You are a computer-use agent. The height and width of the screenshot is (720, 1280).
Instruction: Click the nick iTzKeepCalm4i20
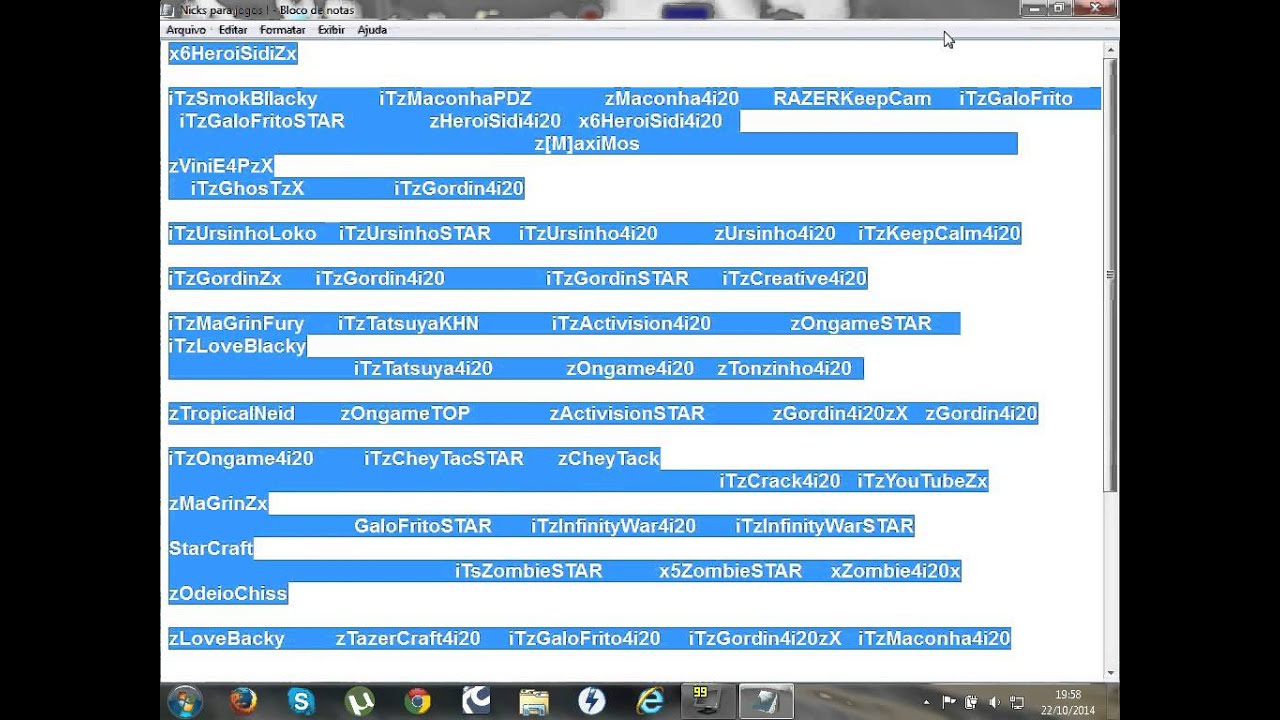(x=939, y=234)
